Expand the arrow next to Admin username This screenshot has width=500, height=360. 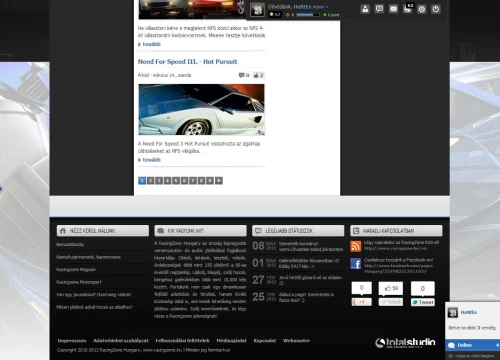click(x=327, y=7)
